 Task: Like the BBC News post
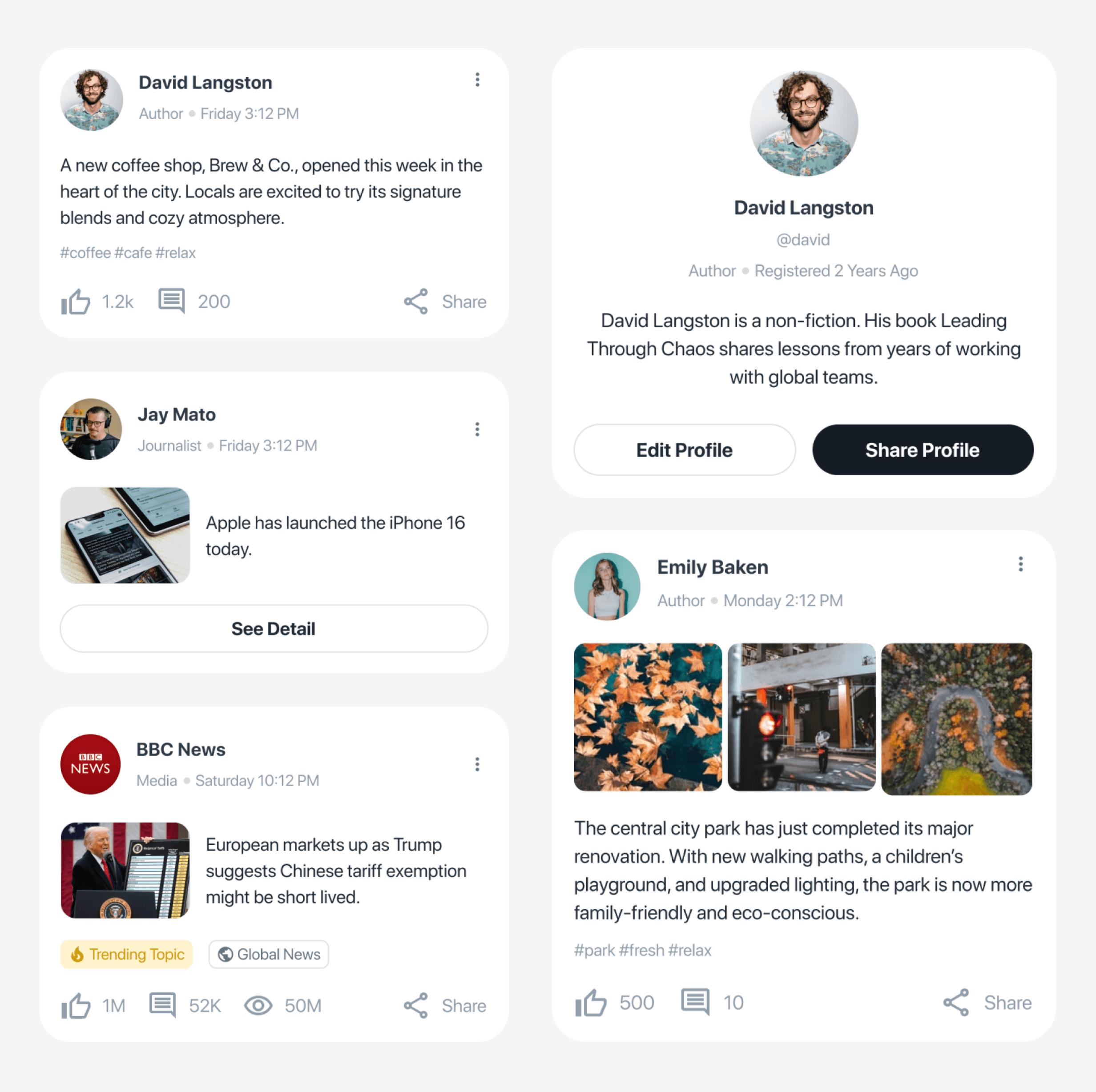pyautogui.click(x=76, y=1006)
